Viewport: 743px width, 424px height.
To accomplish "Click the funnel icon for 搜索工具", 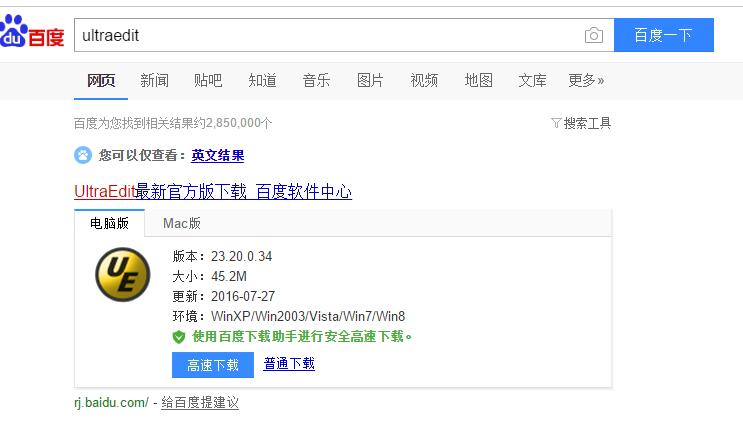I will (556, 123).
